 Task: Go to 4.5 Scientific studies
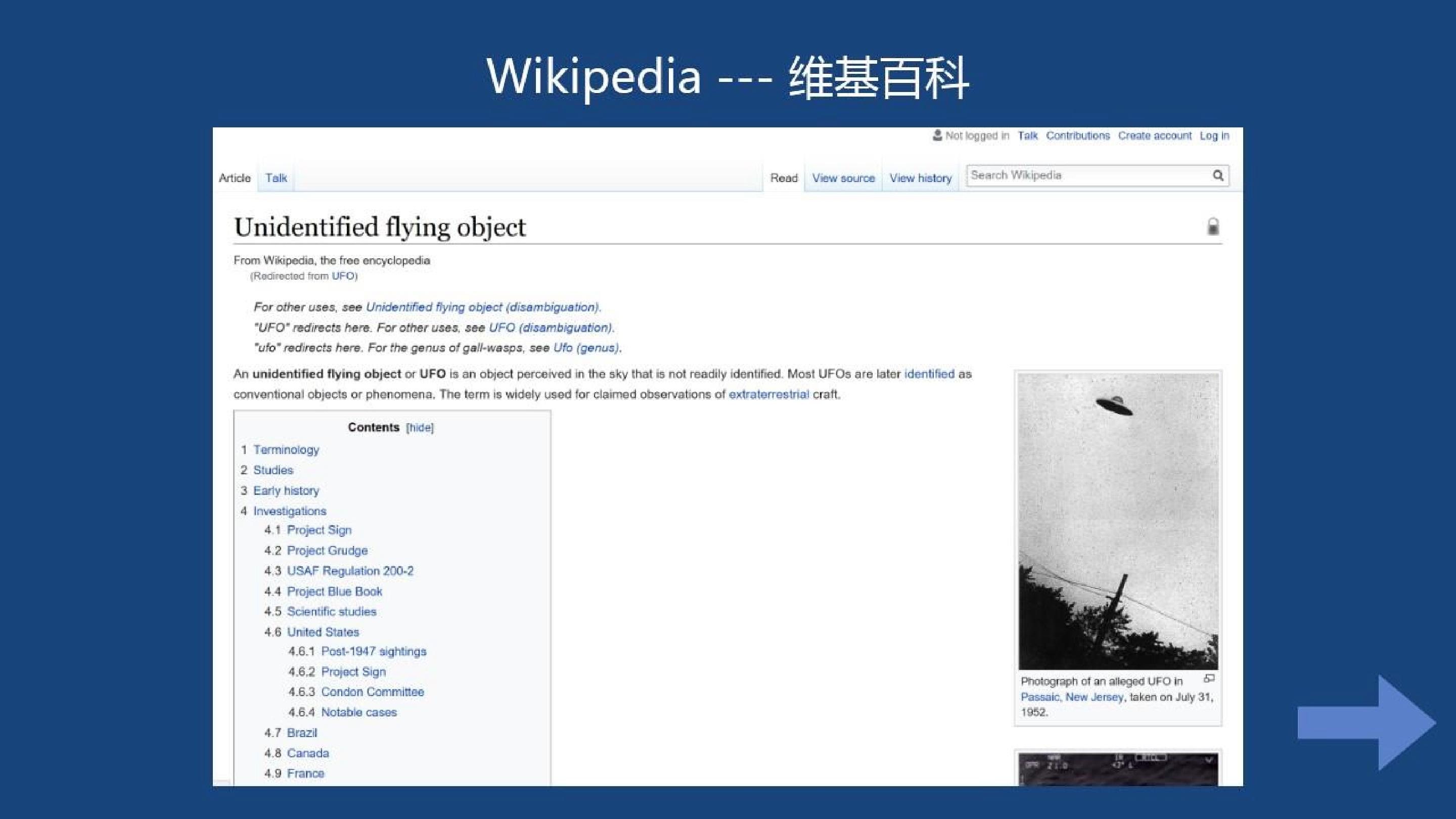(332, 612)
